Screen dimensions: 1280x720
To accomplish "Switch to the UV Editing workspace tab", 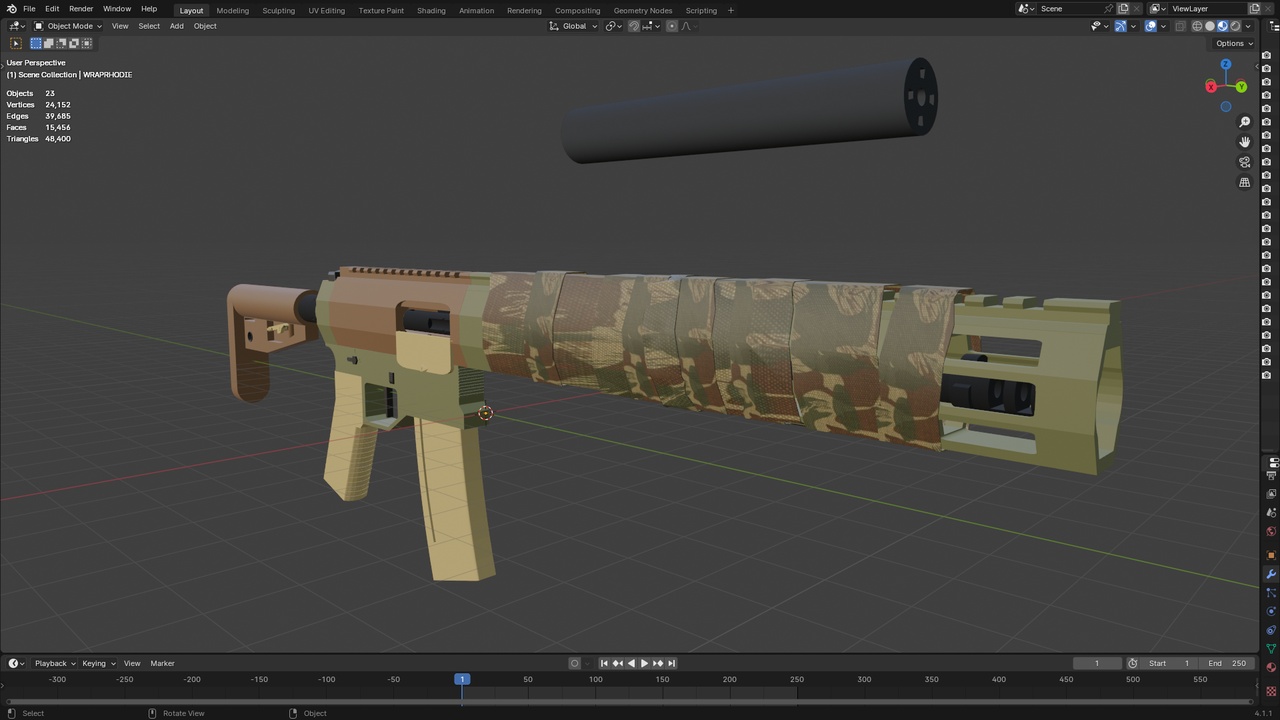I will click(x=326, y=10).
